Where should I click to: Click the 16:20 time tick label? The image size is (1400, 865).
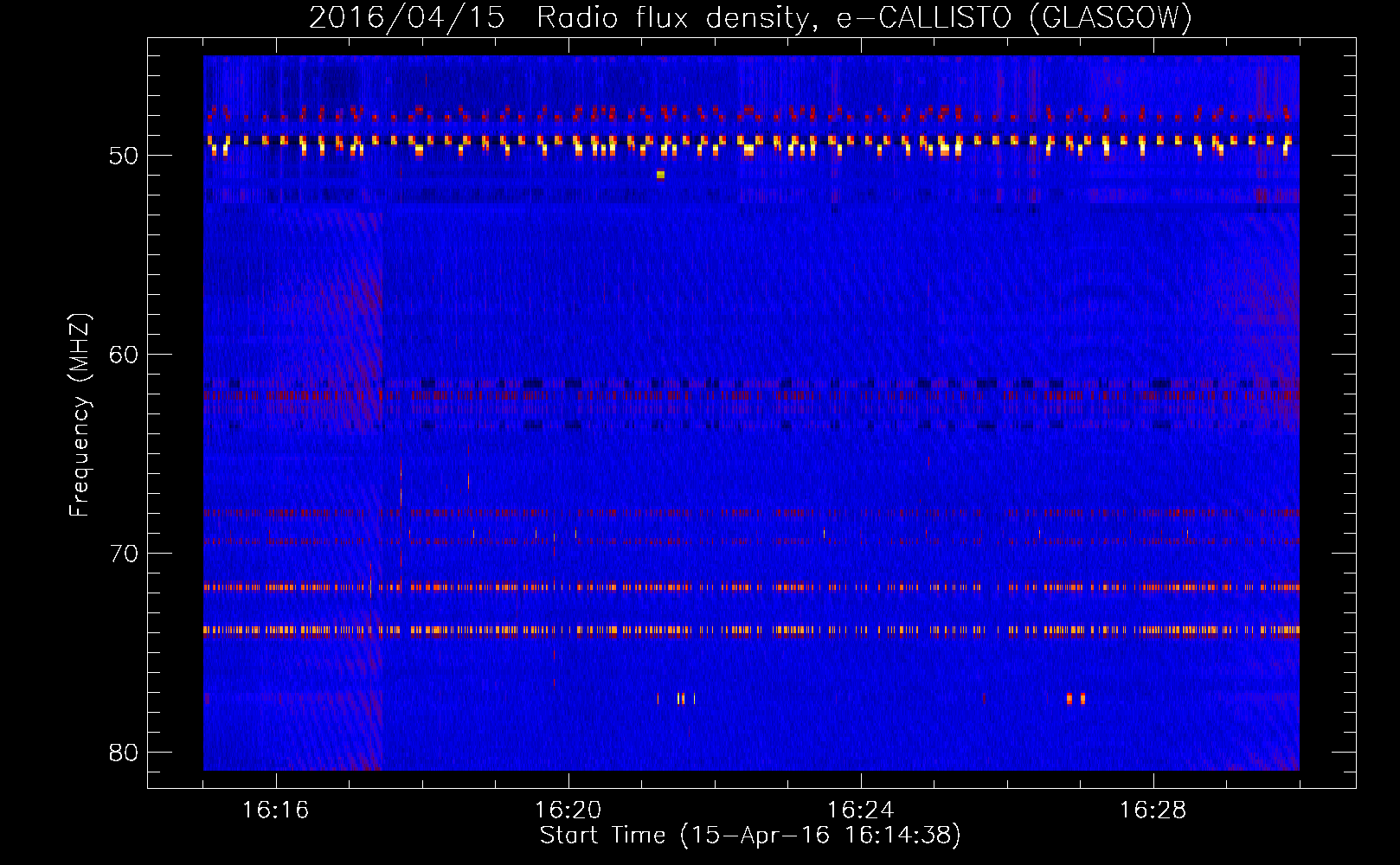568,811
